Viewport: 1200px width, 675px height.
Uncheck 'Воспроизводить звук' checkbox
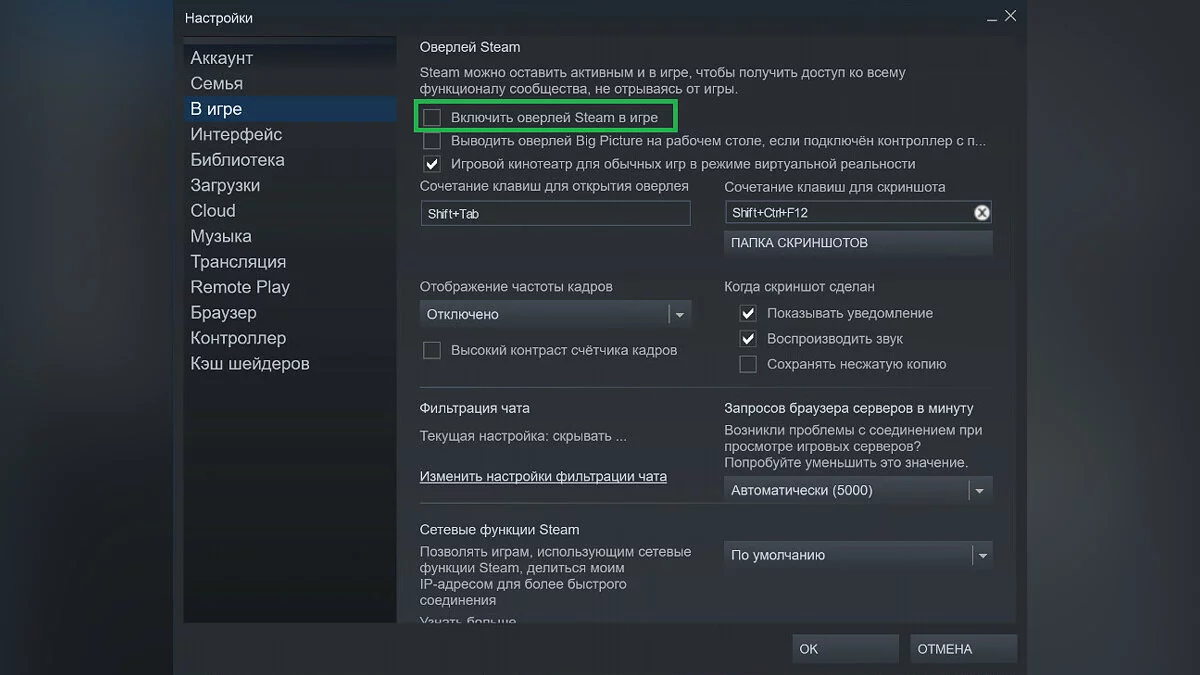748,339
